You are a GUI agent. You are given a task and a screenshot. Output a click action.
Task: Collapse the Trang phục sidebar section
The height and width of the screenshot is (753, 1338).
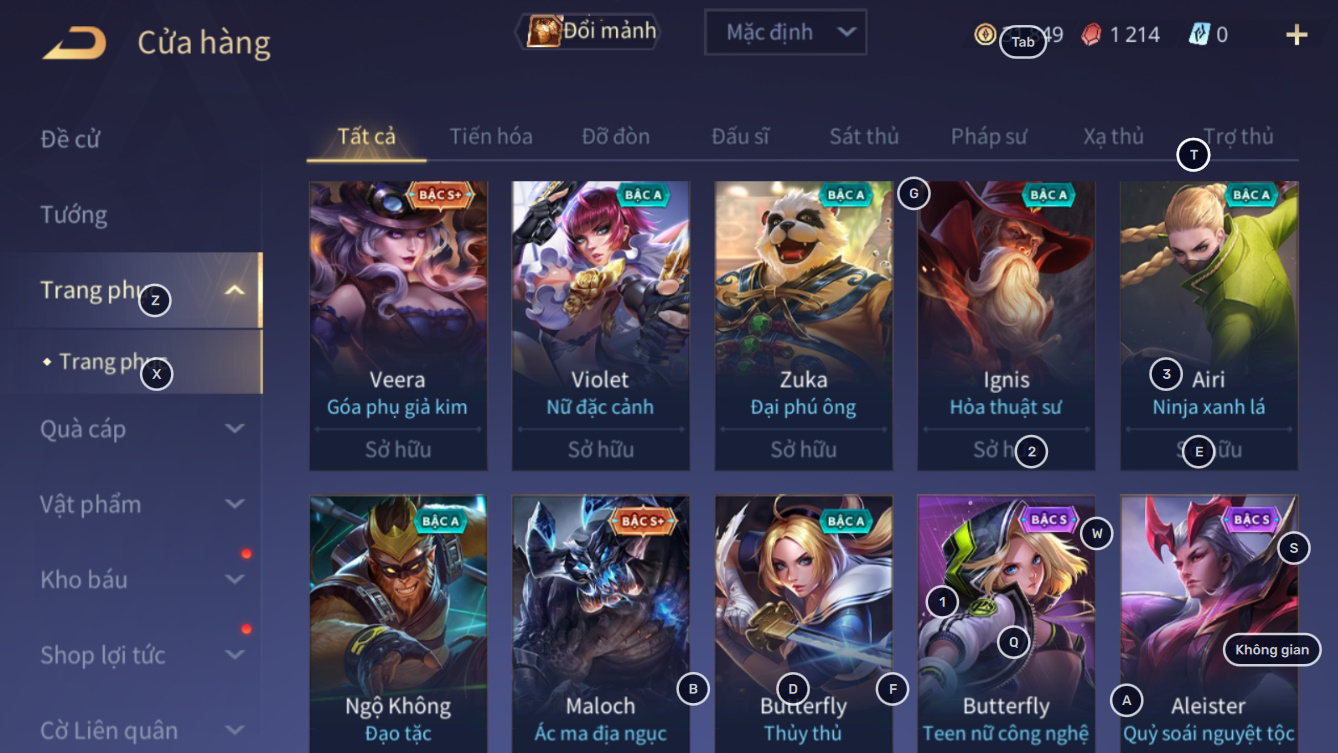(x=234, y=290)
